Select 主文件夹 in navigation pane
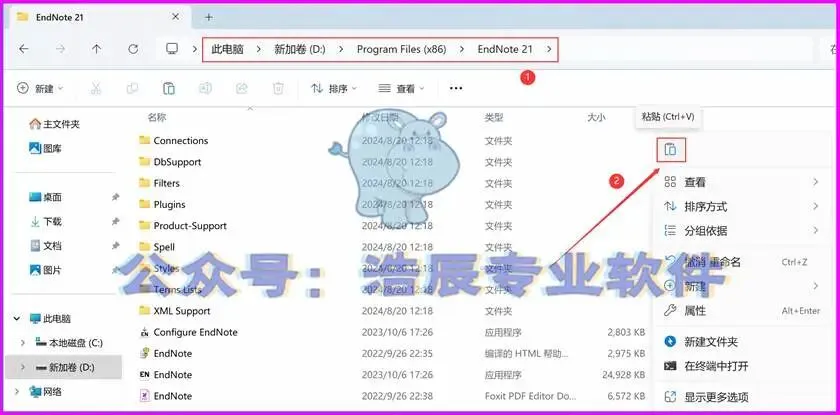The height and width of the screenshot is (415, 840). 55,124
